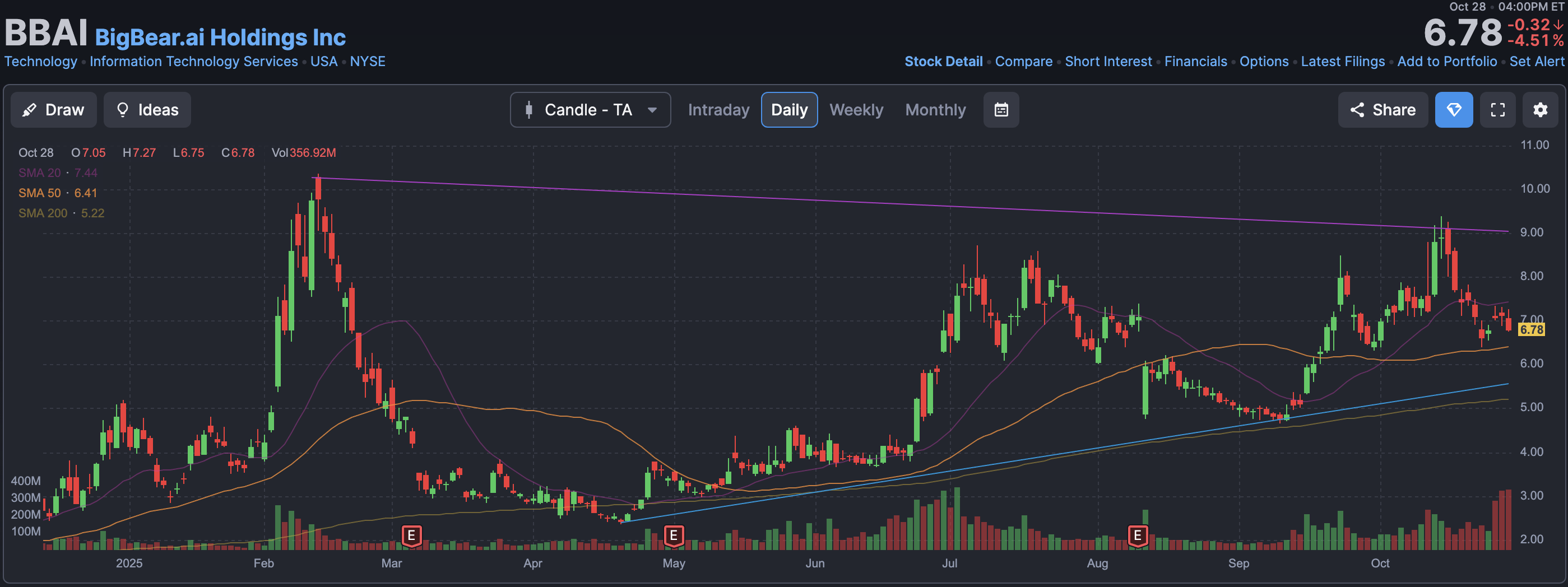Click the March earnings E marker
The height and width of the screenshot is (587, 1568).
411,536
